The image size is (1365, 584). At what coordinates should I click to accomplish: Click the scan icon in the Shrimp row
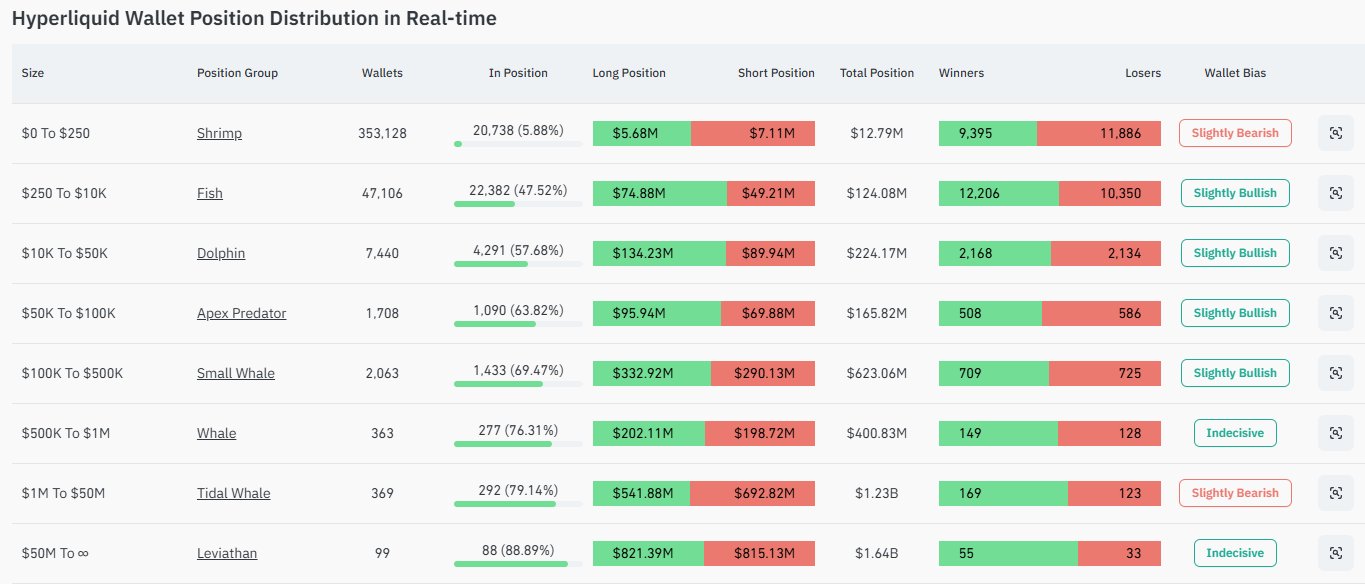coord(1335,133)
